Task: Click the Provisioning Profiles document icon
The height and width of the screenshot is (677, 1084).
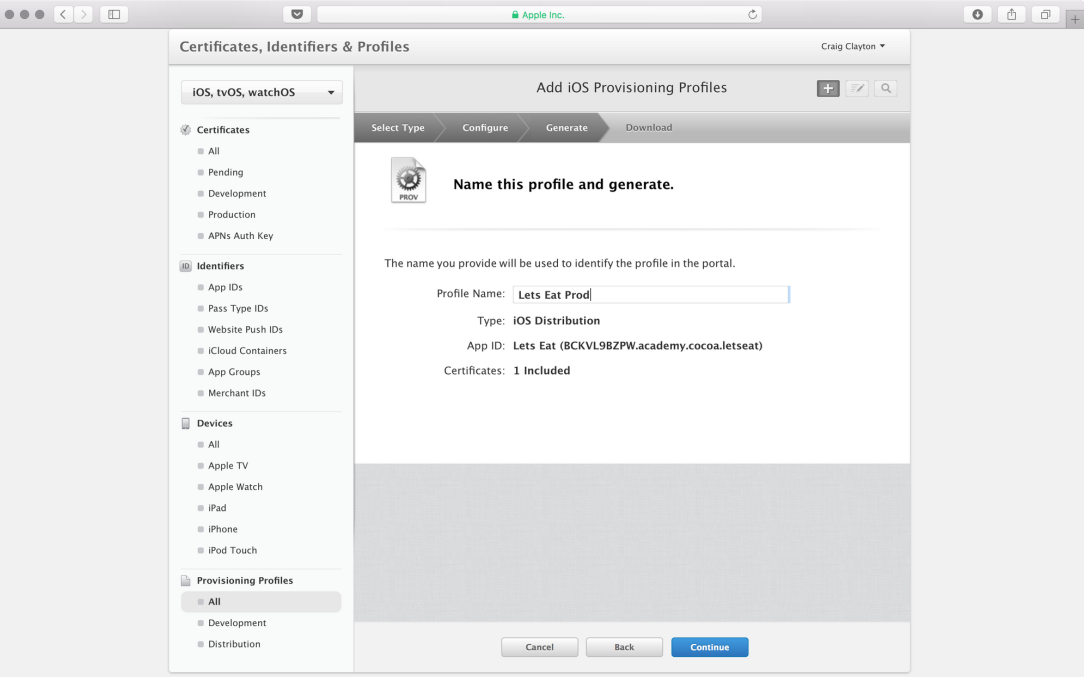Action: coord(185,581)
